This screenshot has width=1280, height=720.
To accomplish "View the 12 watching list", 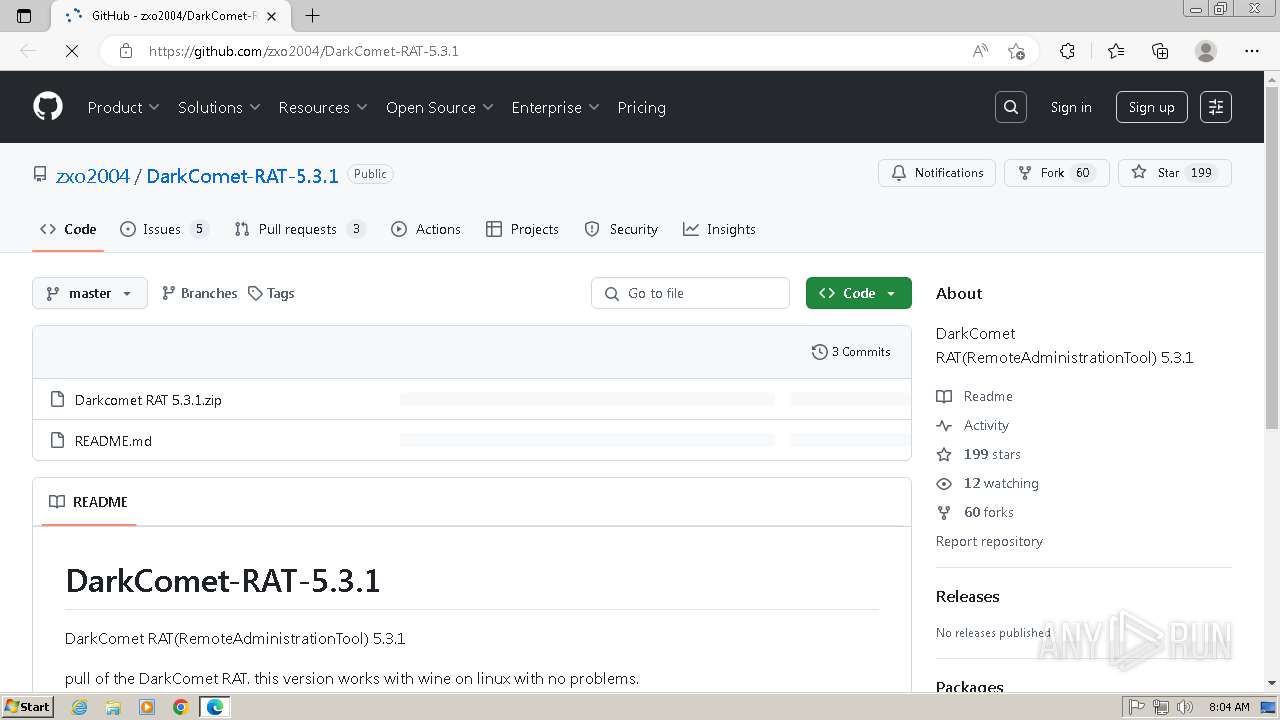I will click(x=988, y=483).
